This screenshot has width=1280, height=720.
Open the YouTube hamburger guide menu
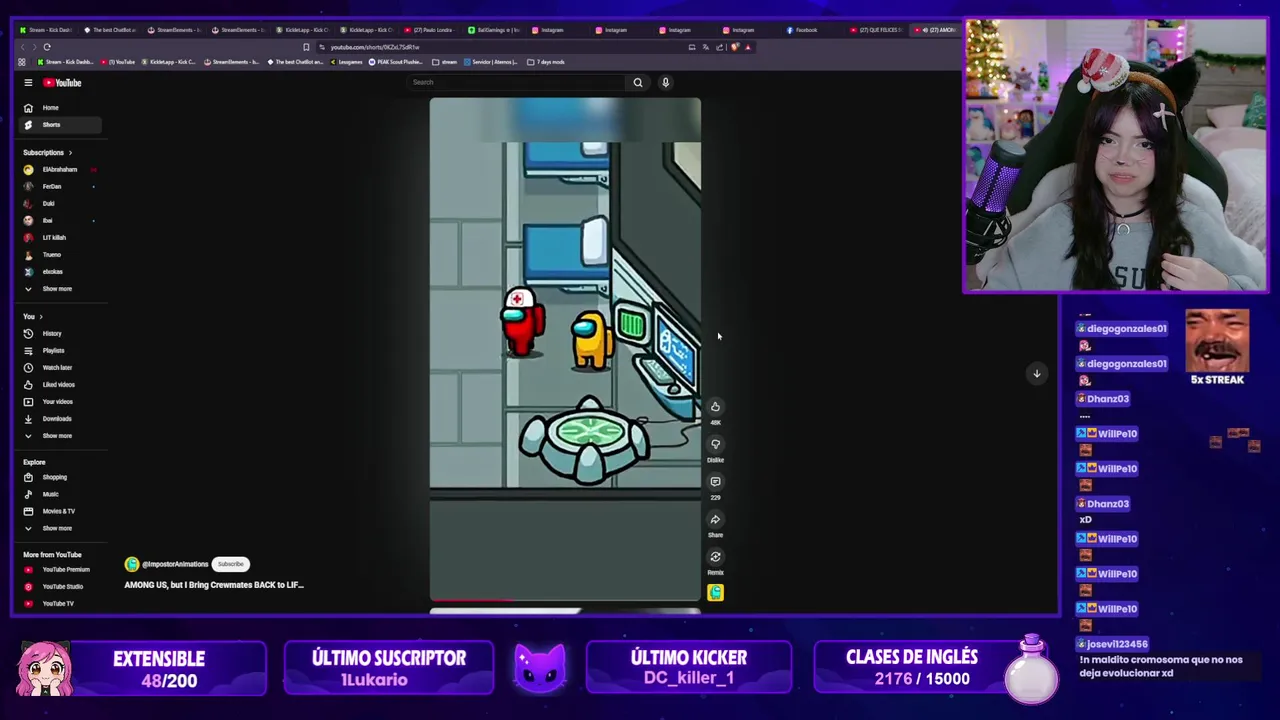pos(28,83)
